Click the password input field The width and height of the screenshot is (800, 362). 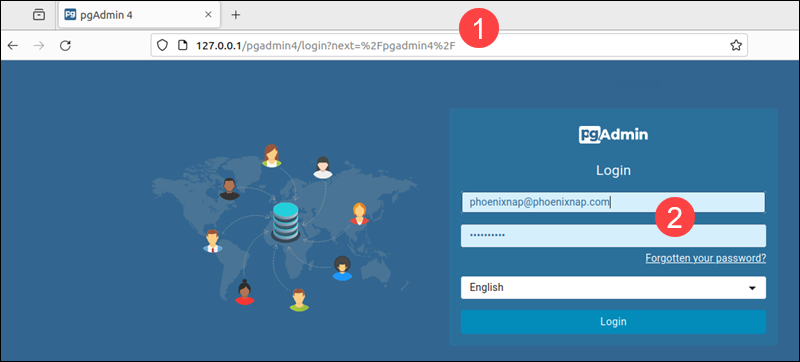coord(613,236)
